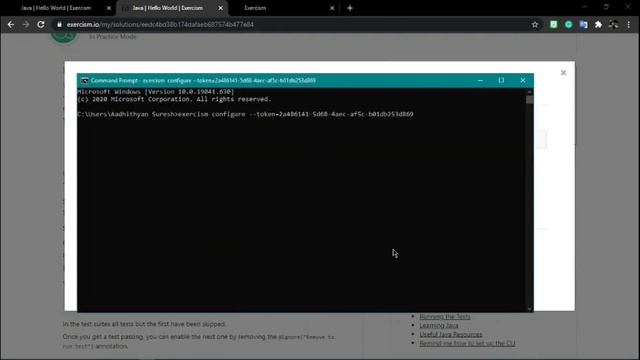This screenshot has width=640, height=360.
Task: Open the Extensions puzzle piece menu
Action: click(598, 24)
